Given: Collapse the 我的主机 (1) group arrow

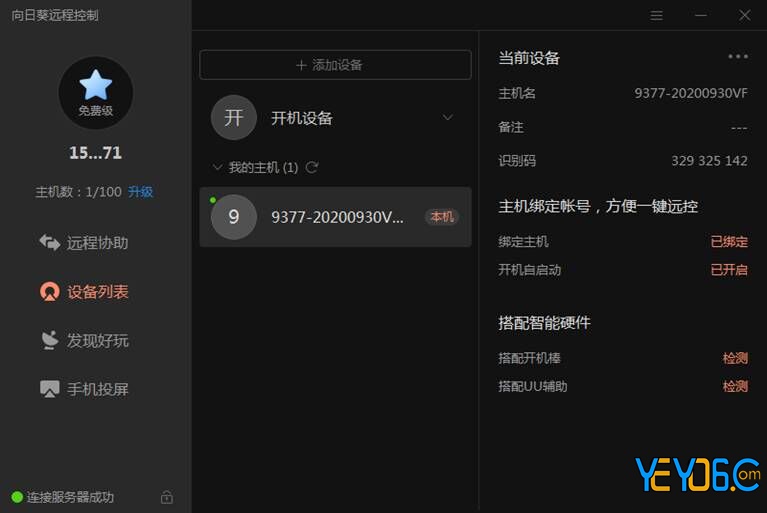Looking at the screenshot, I should [217, 167].
